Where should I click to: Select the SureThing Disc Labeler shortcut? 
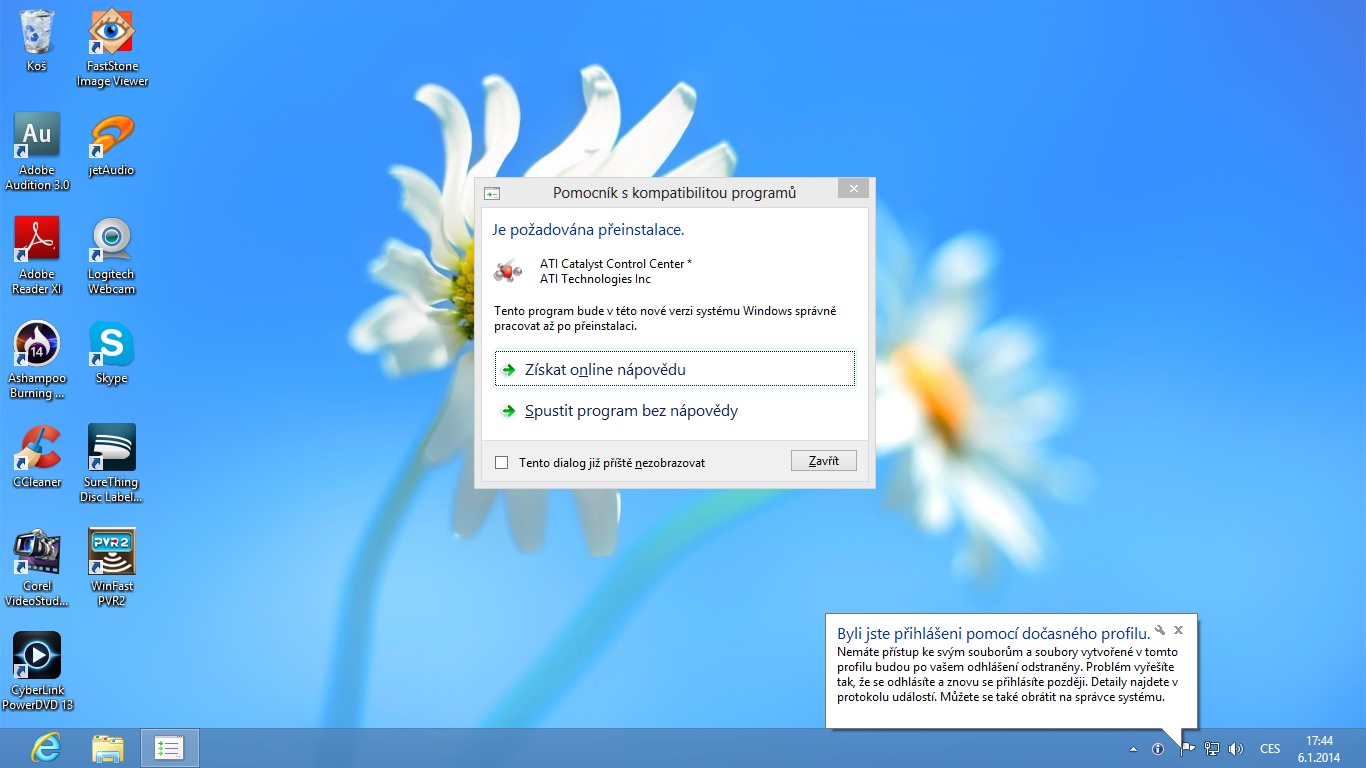coord(112,464)
